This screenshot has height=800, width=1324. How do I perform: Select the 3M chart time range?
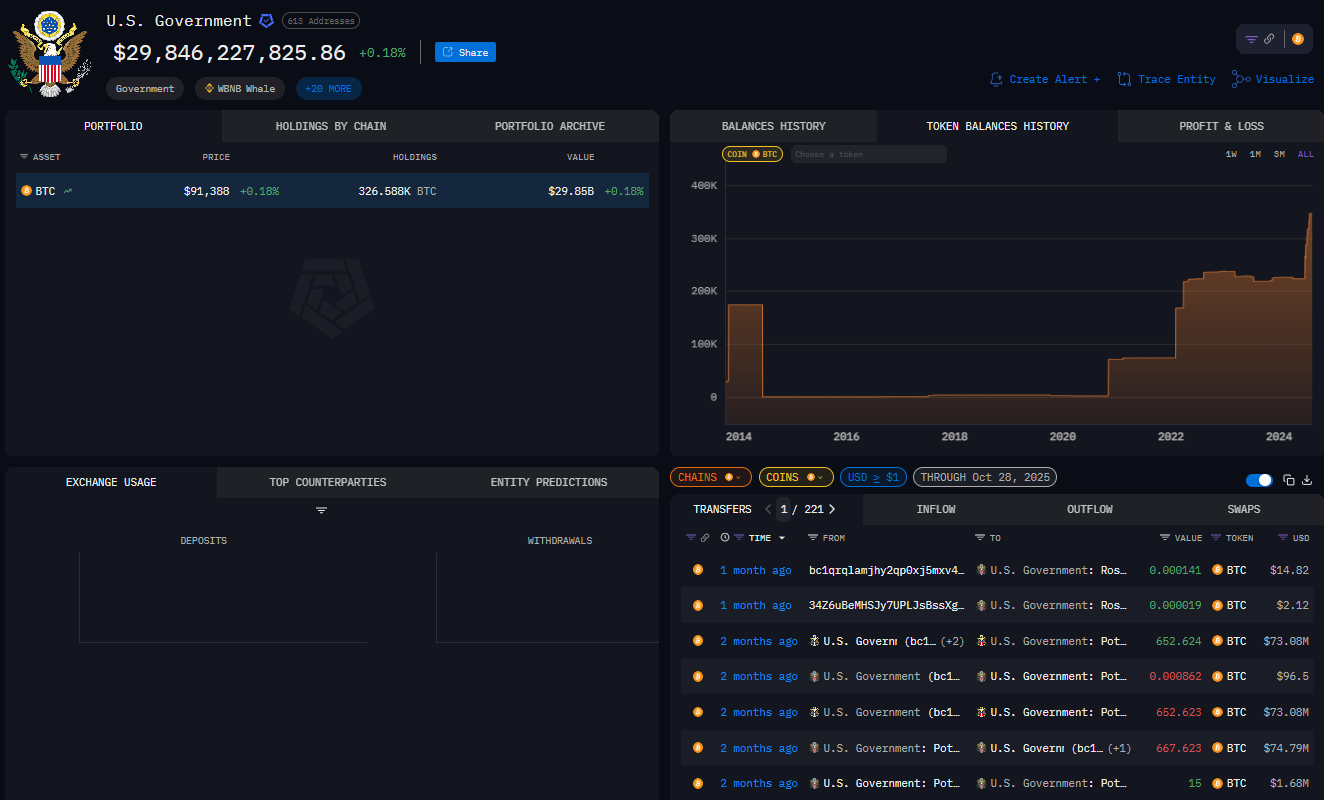(x=1279, y=154)
